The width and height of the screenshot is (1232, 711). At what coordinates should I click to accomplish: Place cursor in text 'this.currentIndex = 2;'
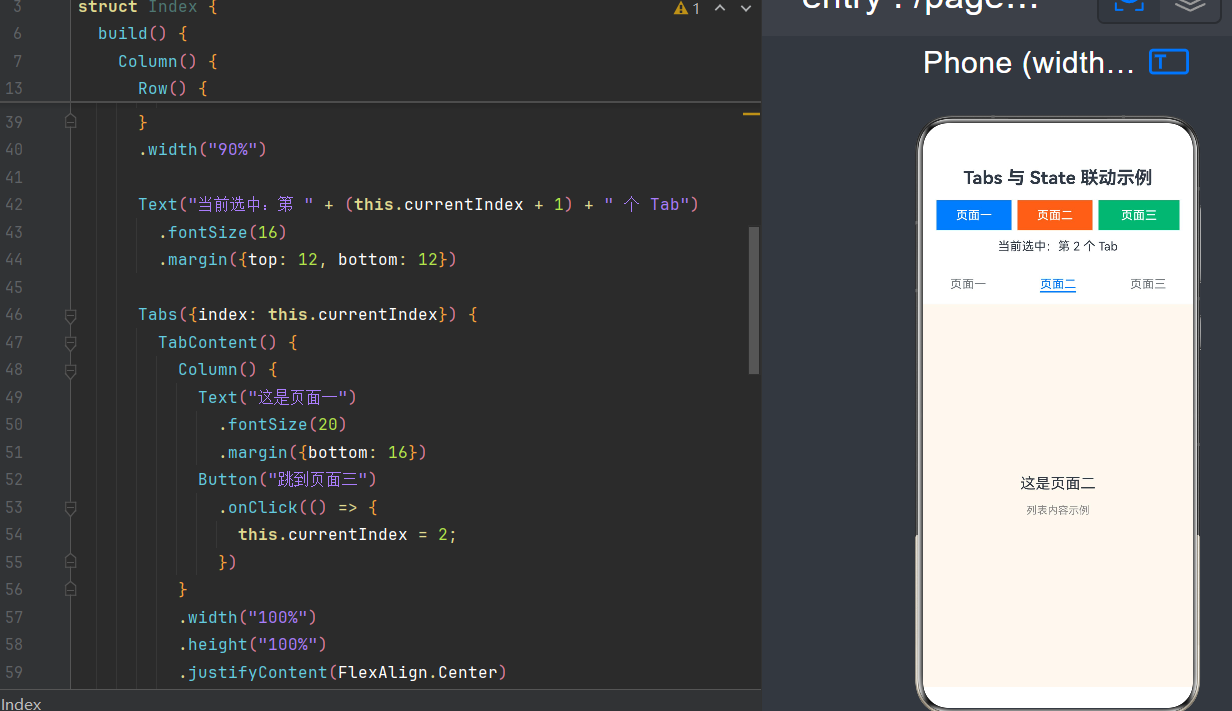pos(347,535)
